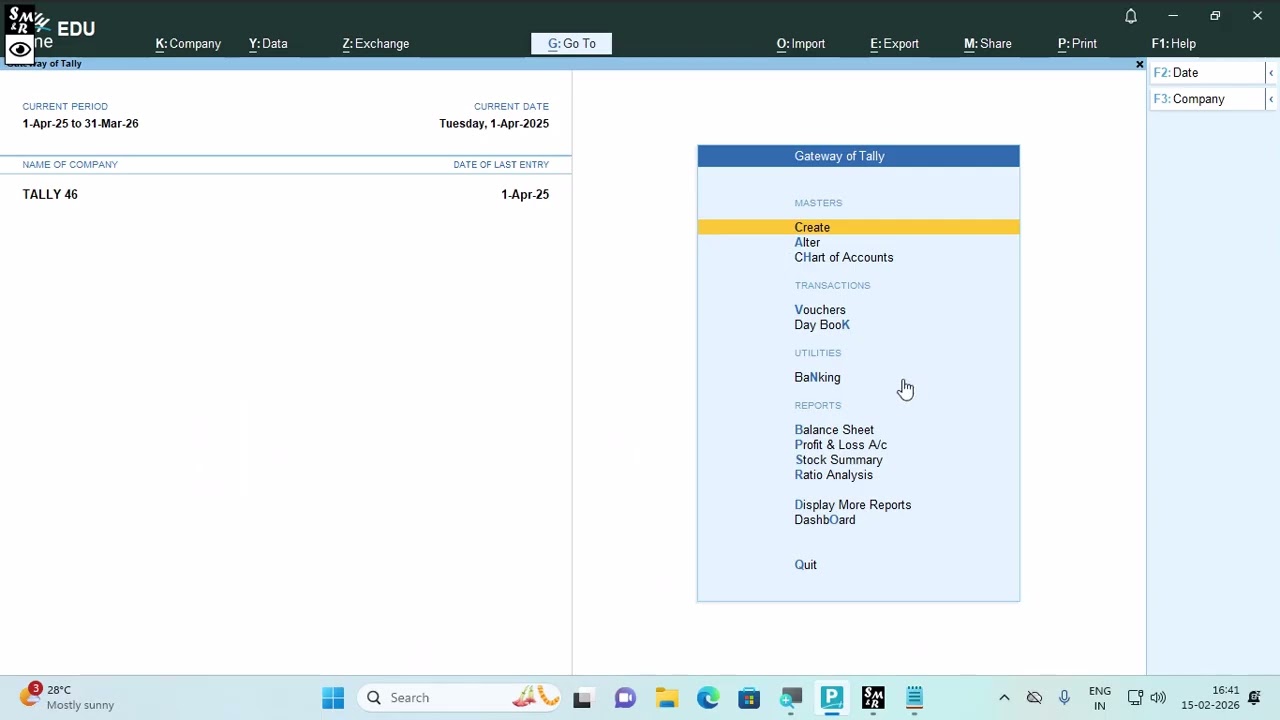Open the Windows Start menu
The image size is (1280, 720).
[x=333, y=698]
